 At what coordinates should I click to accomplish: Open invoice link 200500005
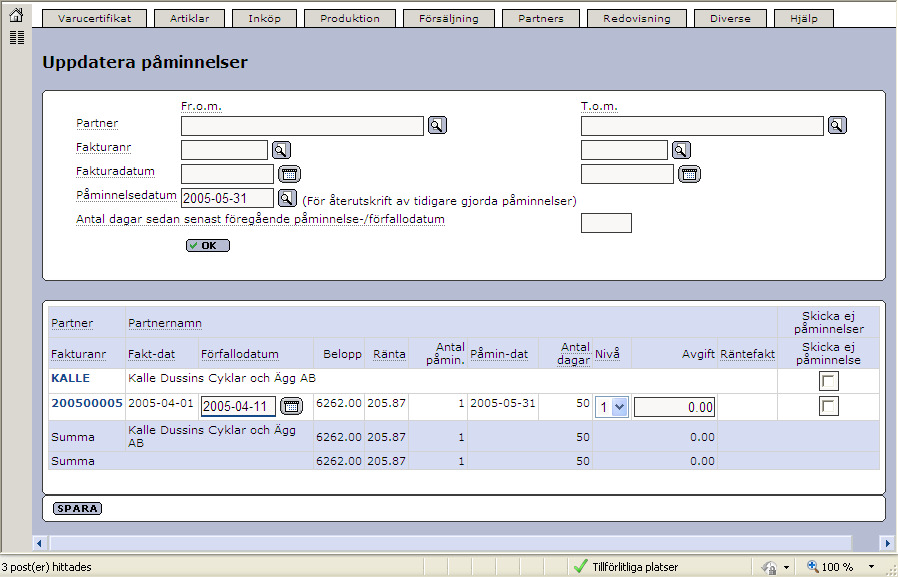pyautogui.click(x=87, y=403)
